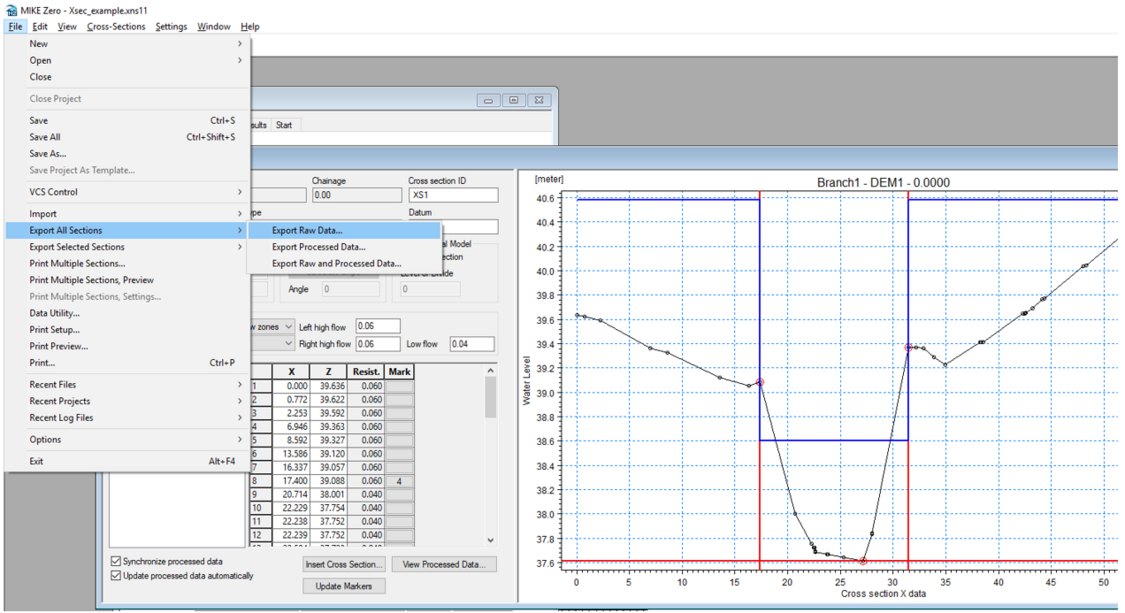Uncheck Update processed data automatically
This screenshot has height=613, width=1125.
coord(116,576)
